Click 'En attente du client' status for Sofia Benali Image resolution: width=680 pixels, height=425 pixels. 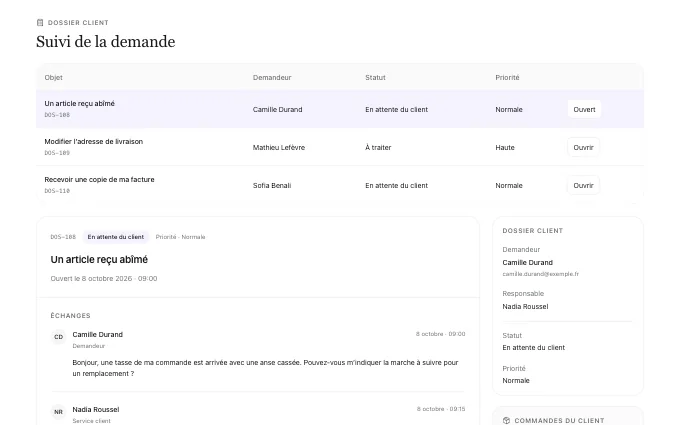coord(396,185)
